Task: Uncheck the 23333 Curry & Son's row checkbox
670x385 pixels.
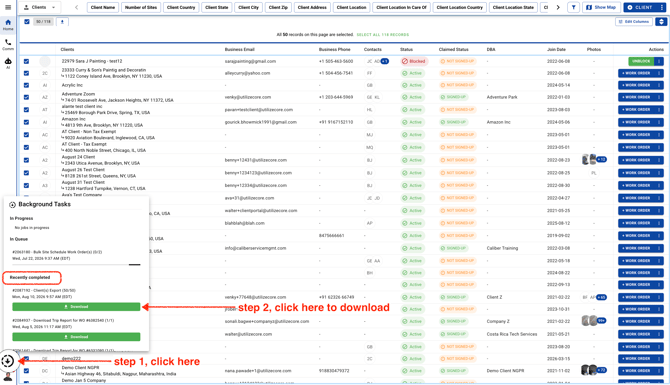Action: click(26, 73)
